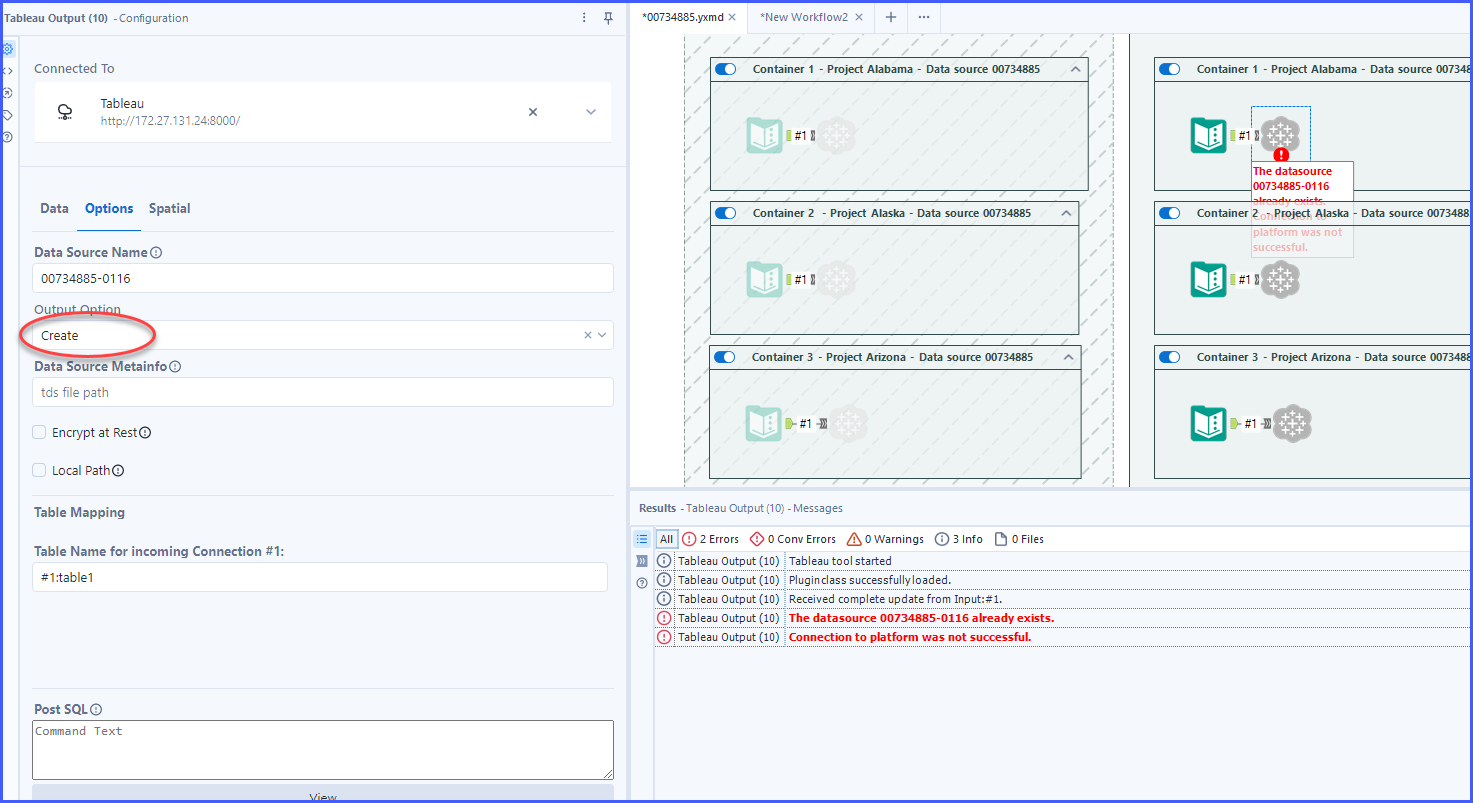
Task: Toggle left Container 3 Project Arizona switch
Action: tap(726, 357)
